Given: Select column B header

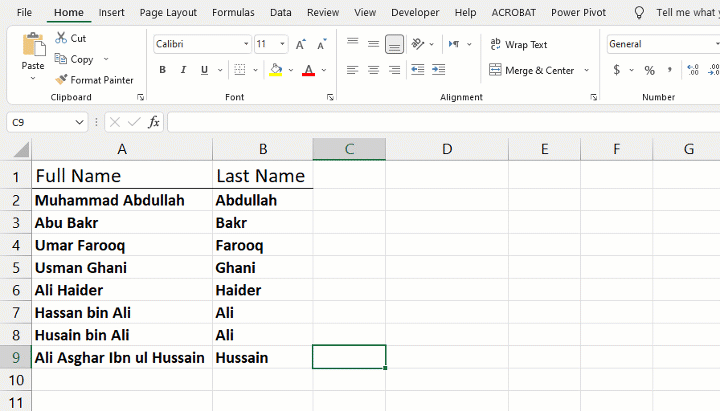Looking at the screenshot, I should [263, 149].
